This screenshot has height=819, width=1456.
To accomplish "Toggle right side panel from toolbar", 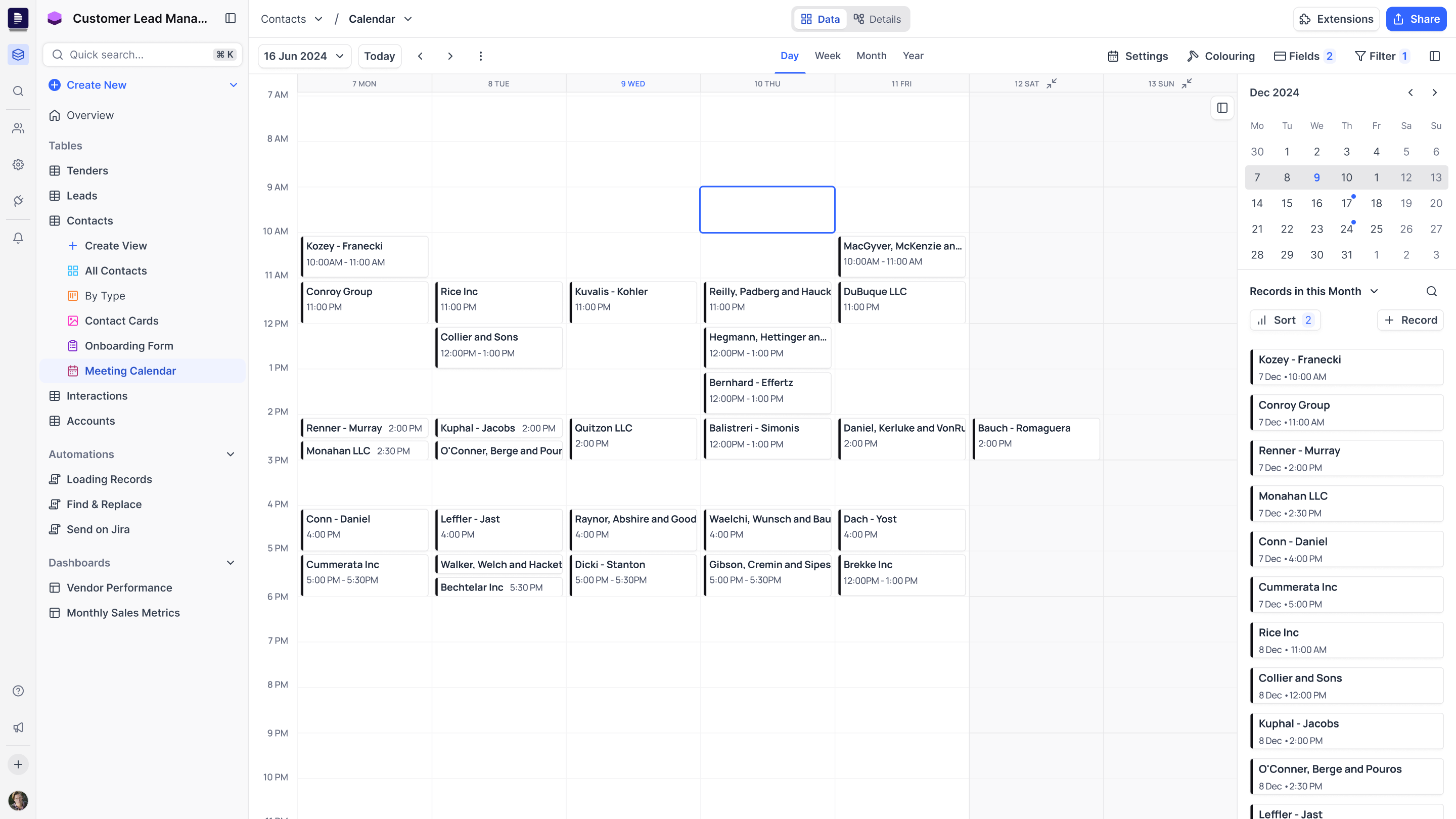I will coord(1435,56).
